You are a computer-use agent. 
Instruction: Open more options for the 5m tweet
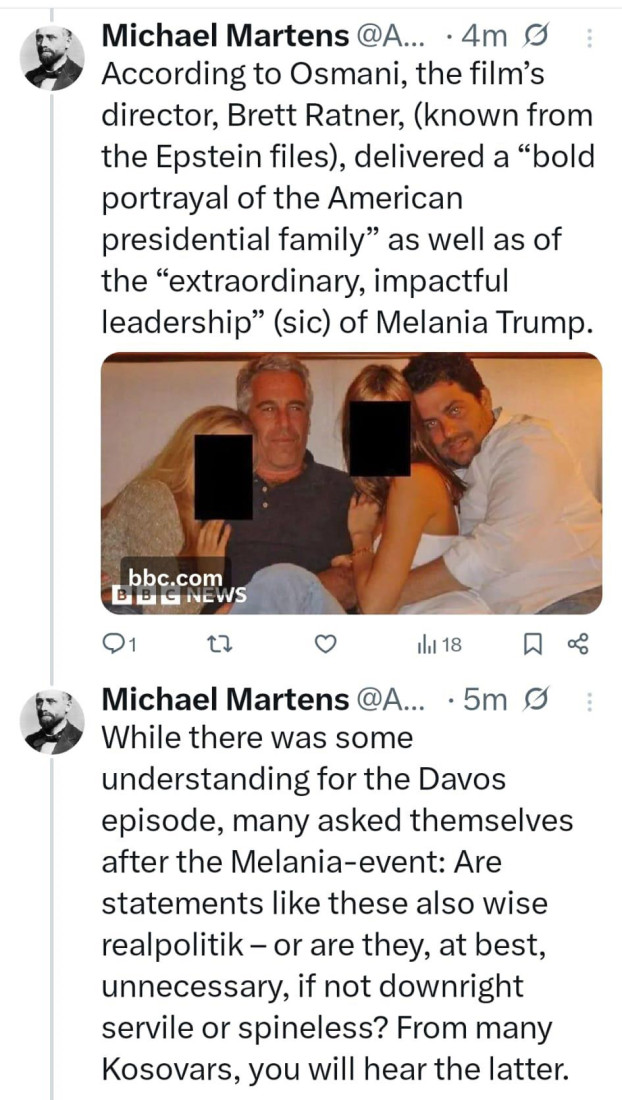[x=589, y=701]
